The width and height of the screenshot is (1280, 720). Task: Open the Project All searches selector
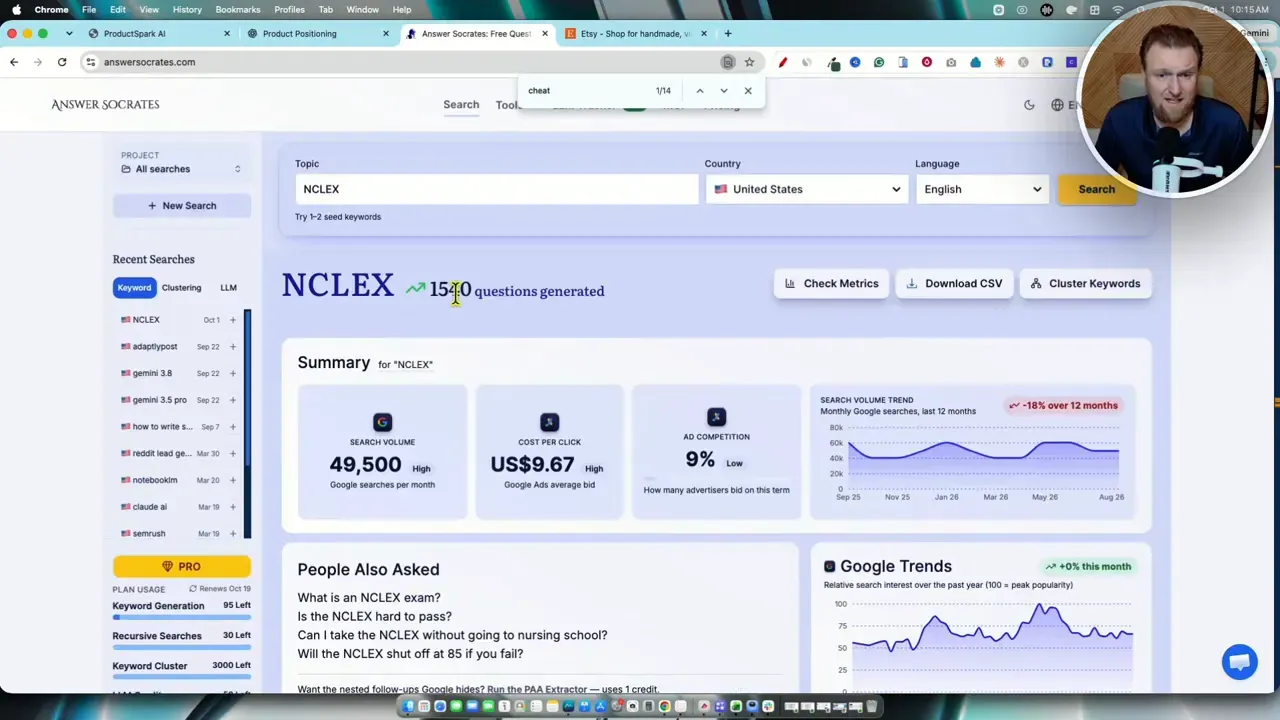pyautogui.click(x=181, y=169)
